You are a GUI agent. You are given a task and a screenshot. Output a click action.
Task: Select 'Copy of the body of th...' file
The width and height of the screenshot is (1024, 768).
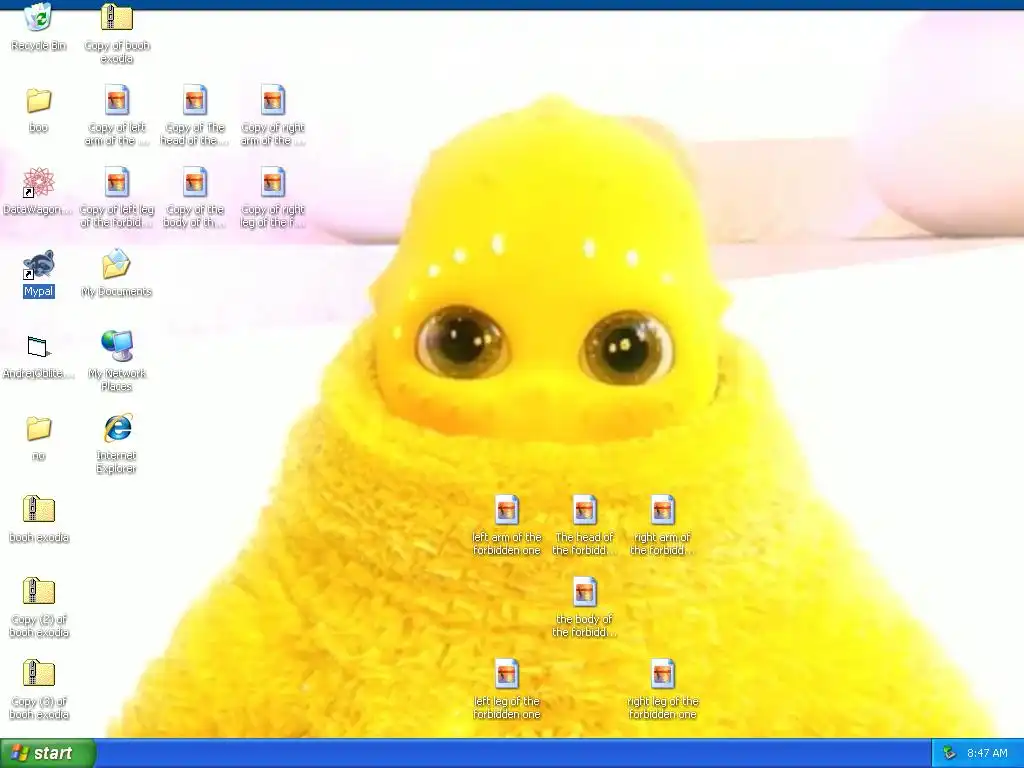[195, 182]
